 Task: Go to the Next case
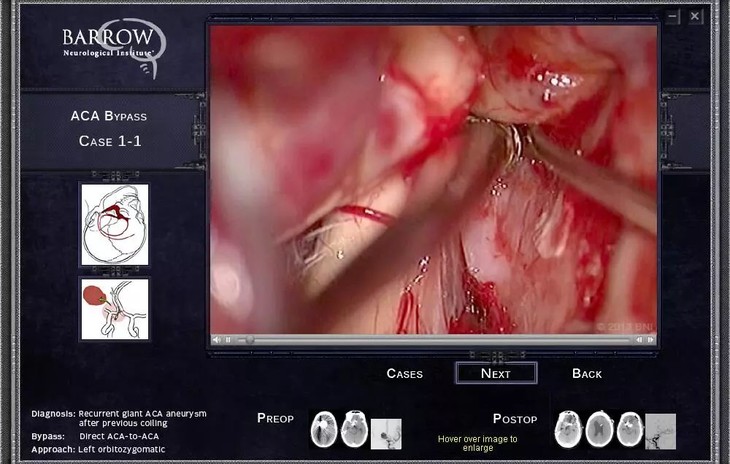[x=495, y=374]
